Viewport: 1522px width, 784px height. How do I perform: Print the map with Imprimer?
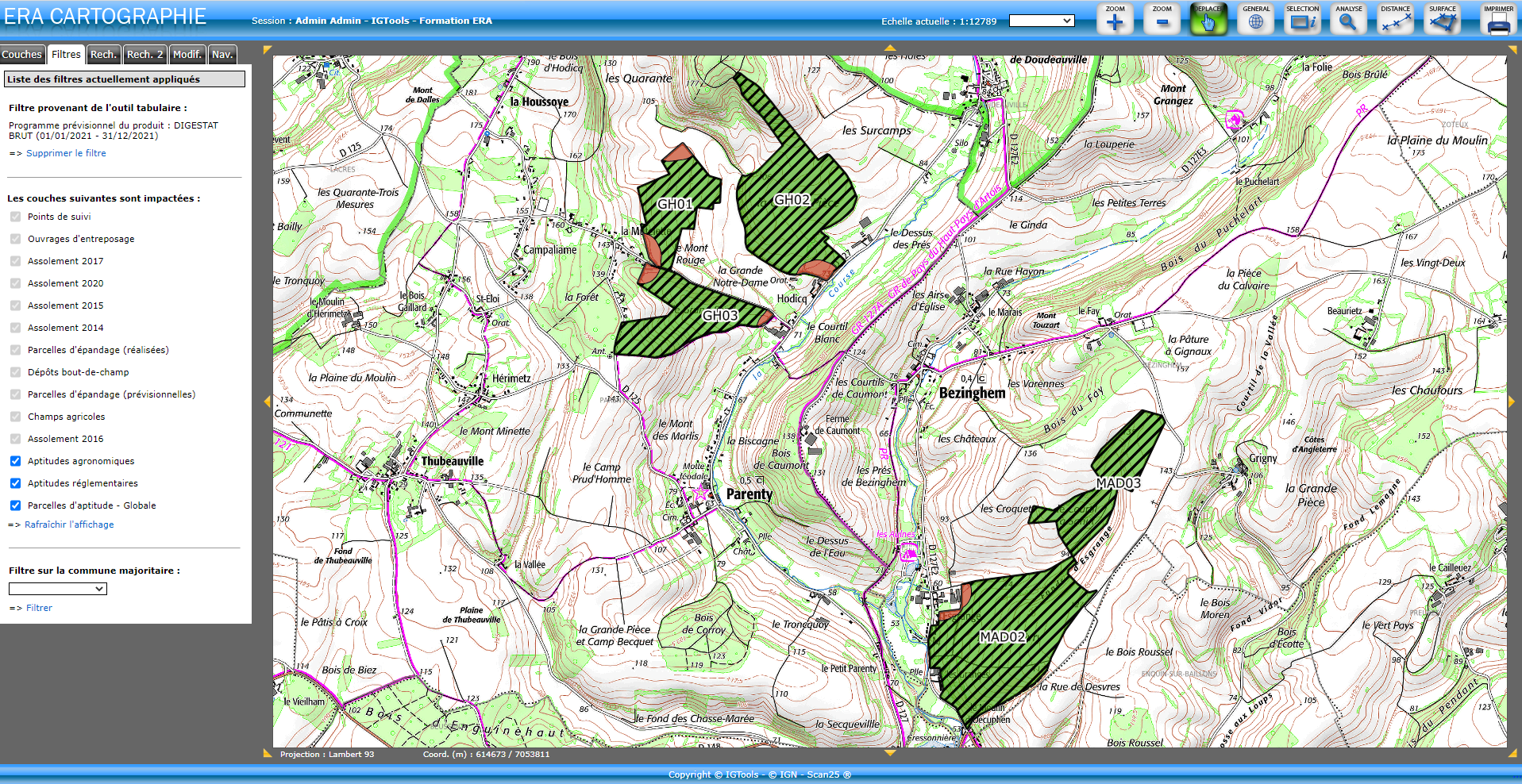tap(1498, 20)
